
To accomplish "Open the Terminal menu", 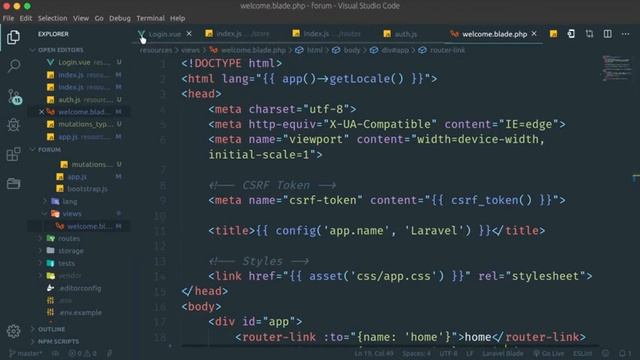I will (150, 18).
